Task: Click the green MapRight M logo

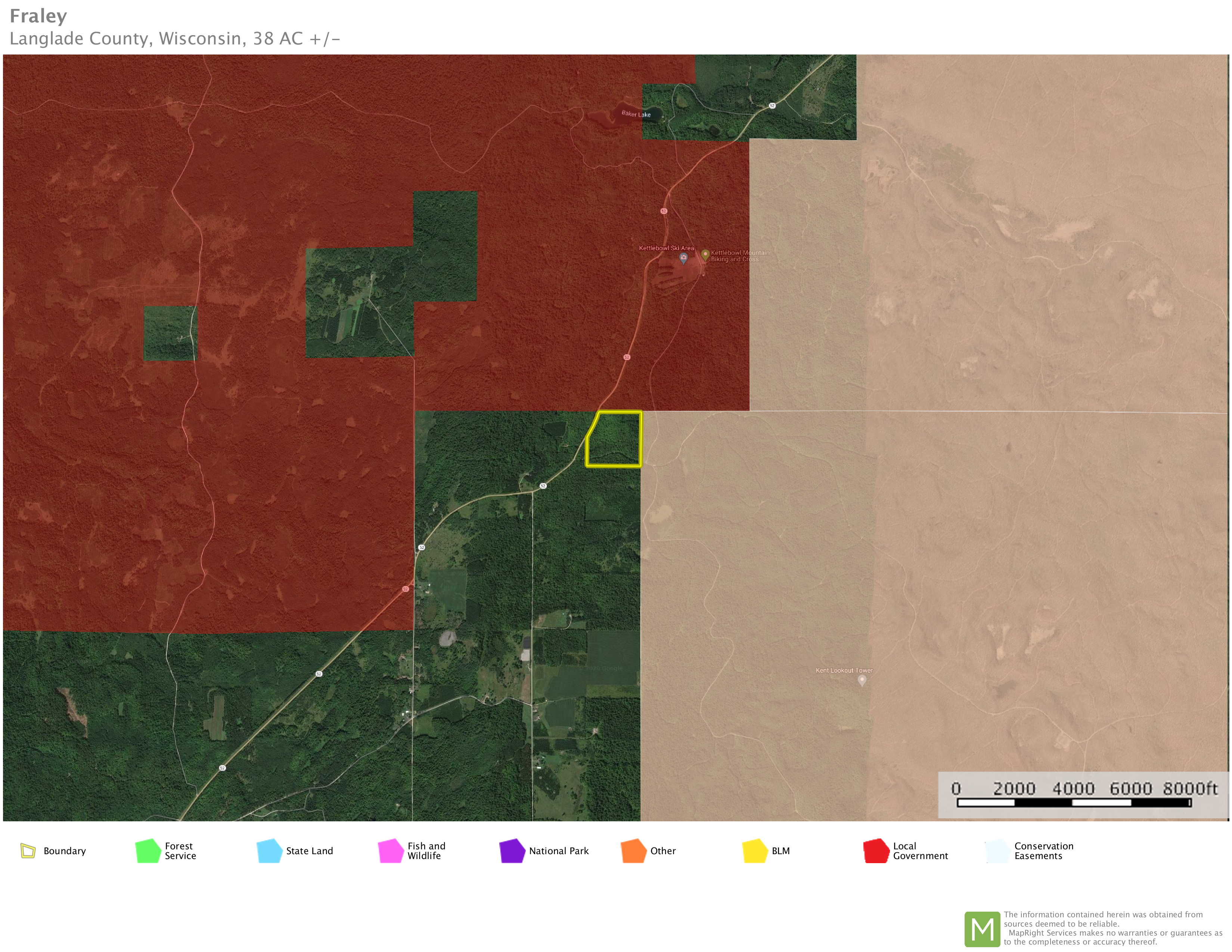Action: [982, 929]
